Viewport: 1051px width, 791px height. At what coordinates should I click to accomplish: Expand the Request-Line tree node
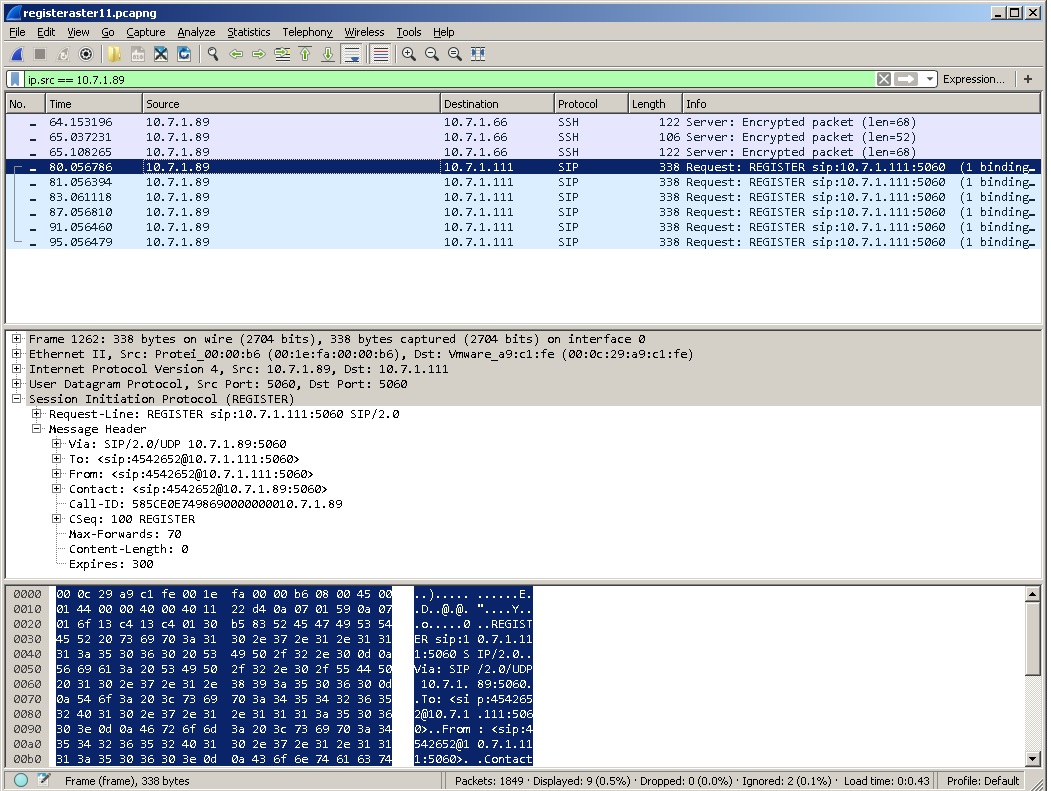[37, 414]
